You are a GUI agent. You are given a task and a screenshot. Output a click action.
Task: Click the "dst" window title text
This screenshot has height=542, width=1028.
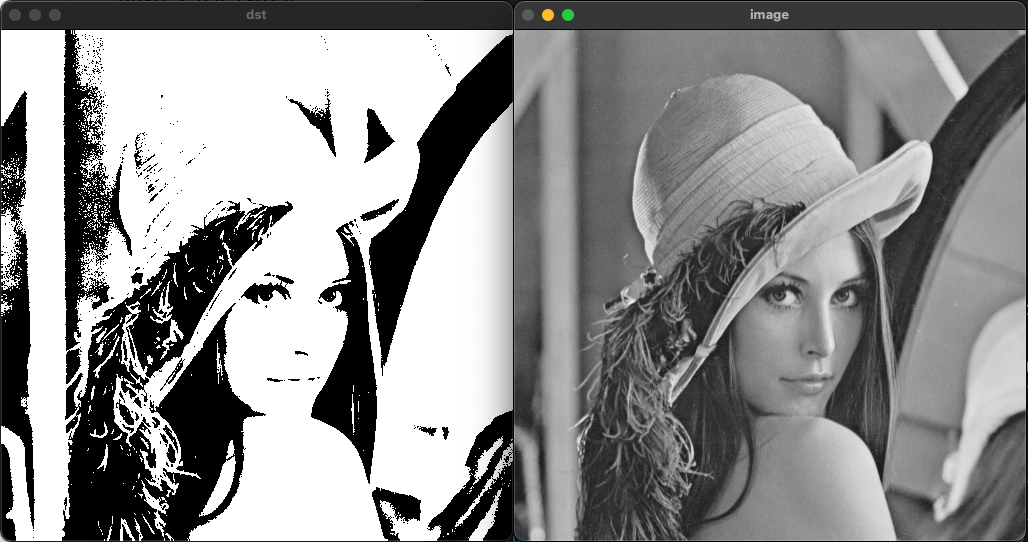tap(256, 15)
